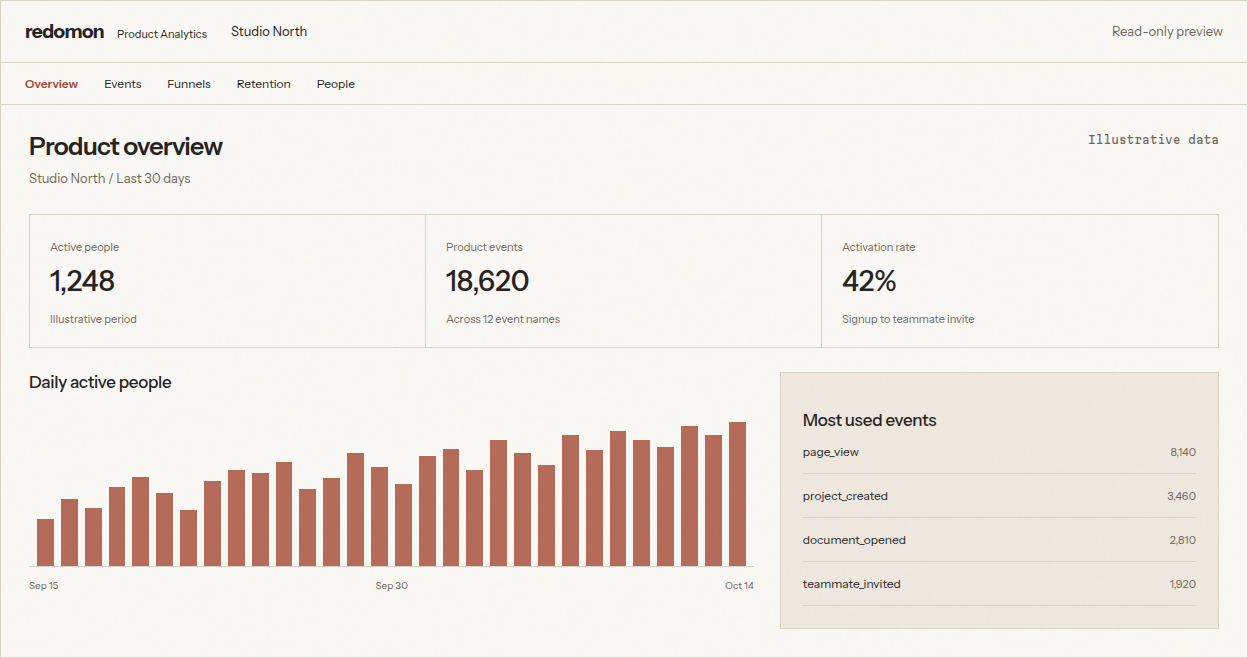Select the project_created event row
The image size is (1248, 658).
pos(999,497)
